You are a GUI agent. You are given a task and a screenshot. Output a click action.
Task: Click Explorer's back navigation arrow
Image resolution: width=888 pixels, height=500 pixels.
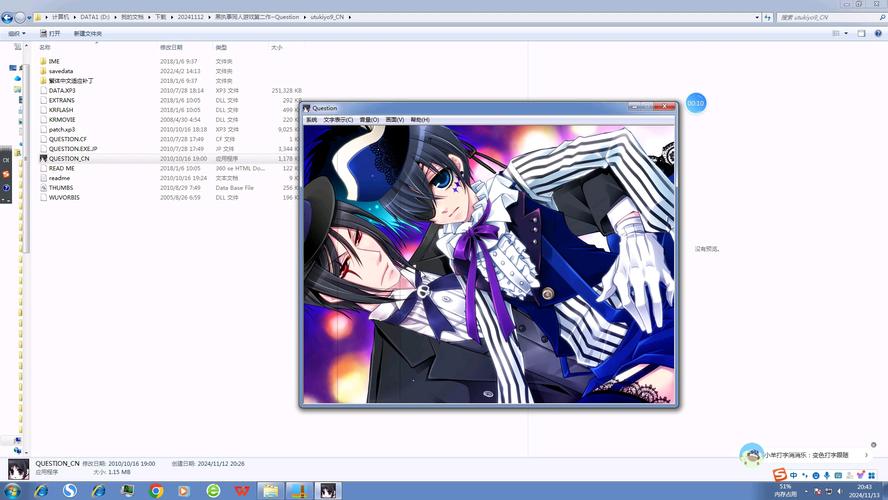pos(7,18)
